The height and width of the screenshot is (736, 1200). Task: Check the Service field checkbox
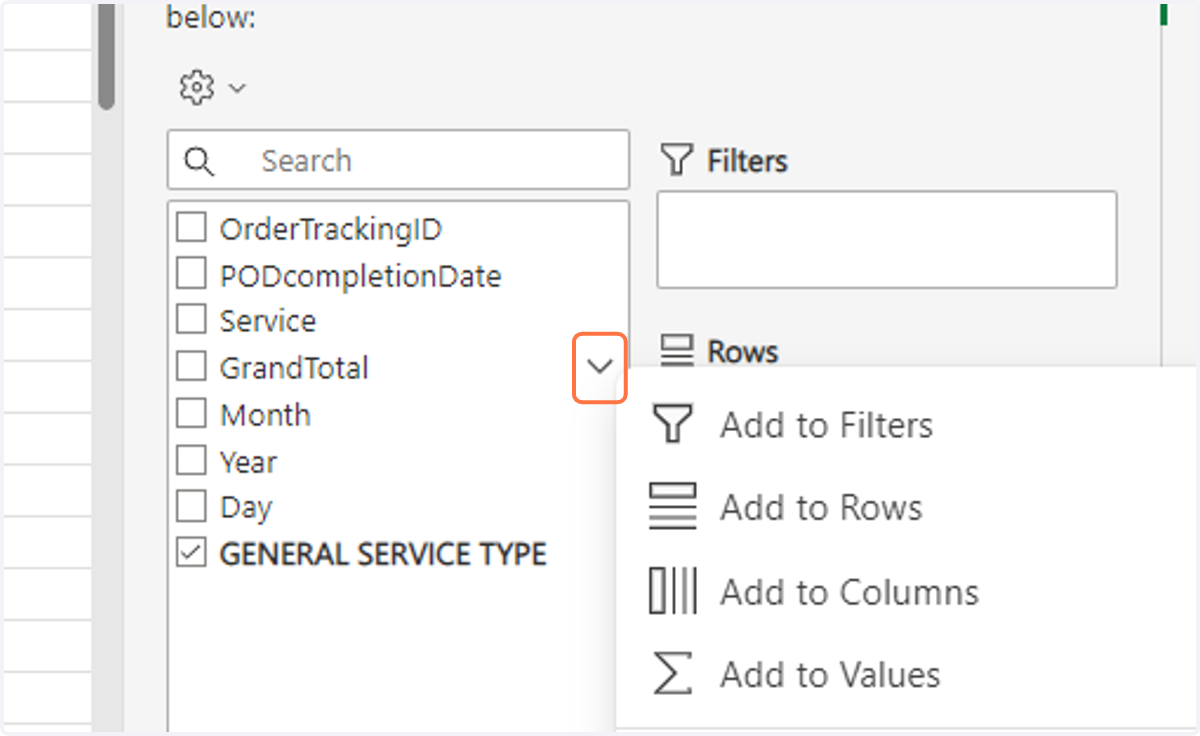point(190,320)
